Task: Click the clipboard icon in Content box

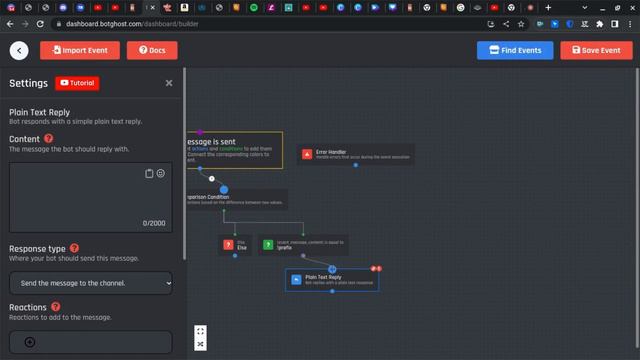Action: click(x=149, y=173)
